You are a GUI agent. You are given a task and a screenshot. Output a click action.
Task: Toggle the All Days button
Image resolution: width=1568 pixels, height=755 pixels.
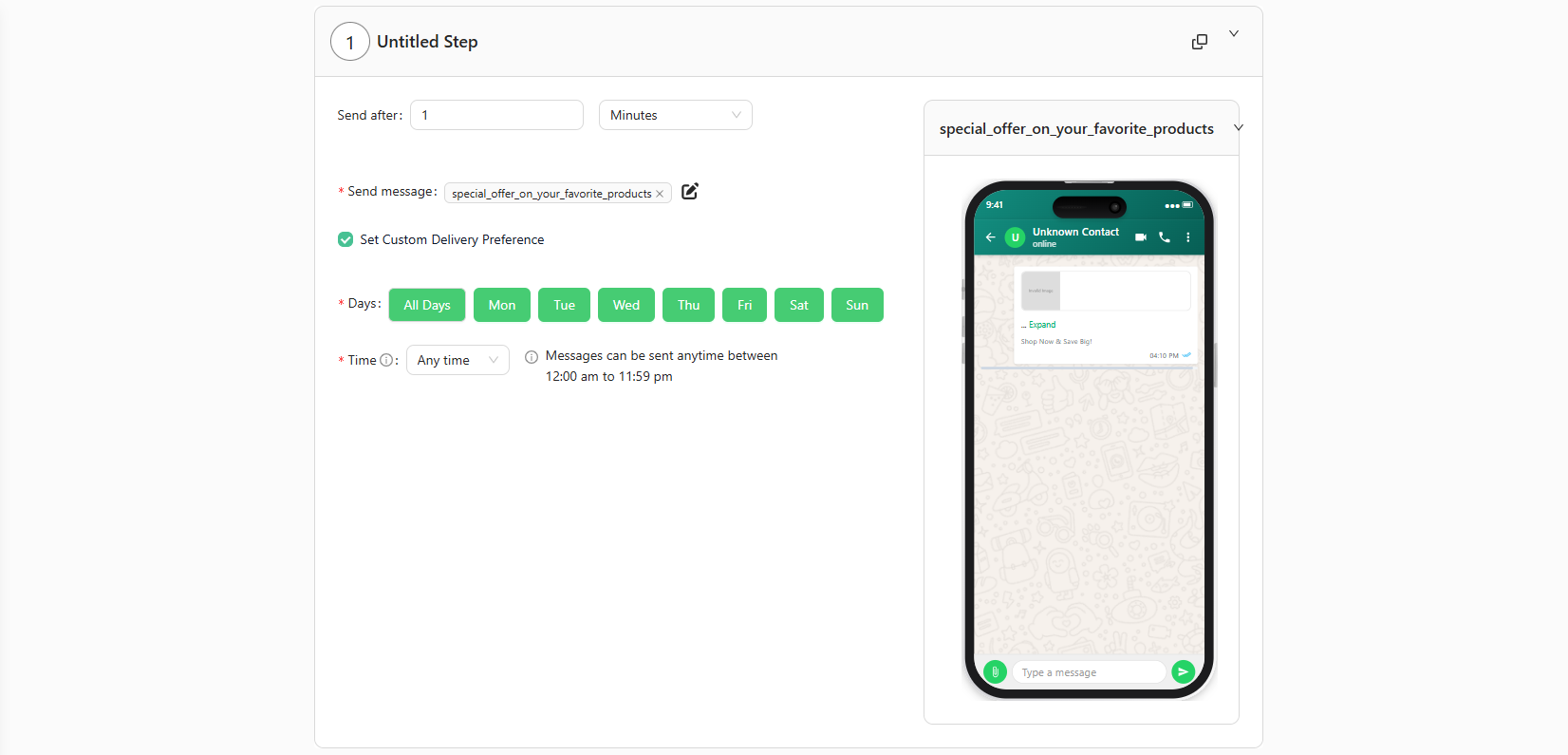[x=427, y=305]
